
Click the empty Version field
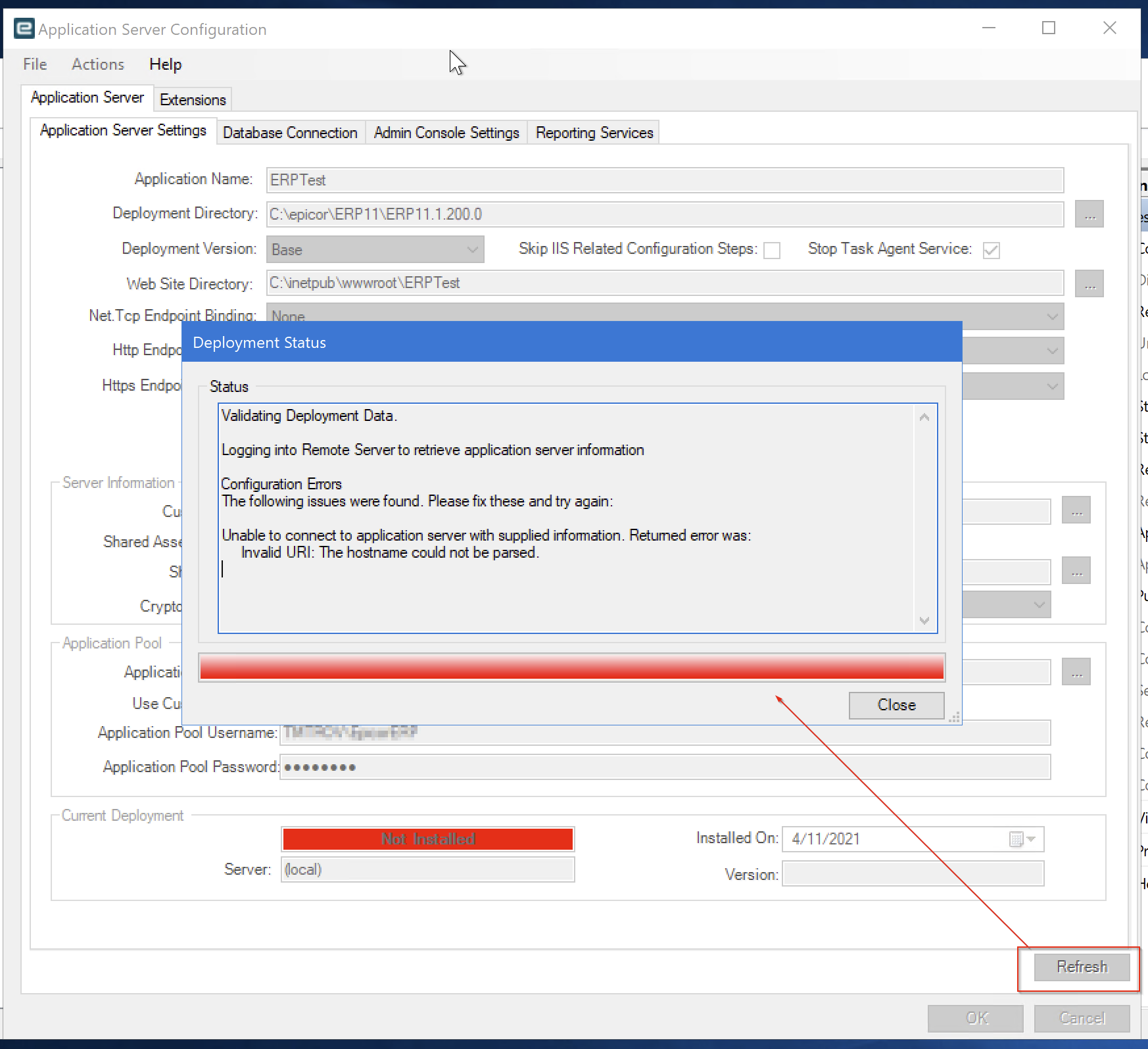[x=913, y=874]
